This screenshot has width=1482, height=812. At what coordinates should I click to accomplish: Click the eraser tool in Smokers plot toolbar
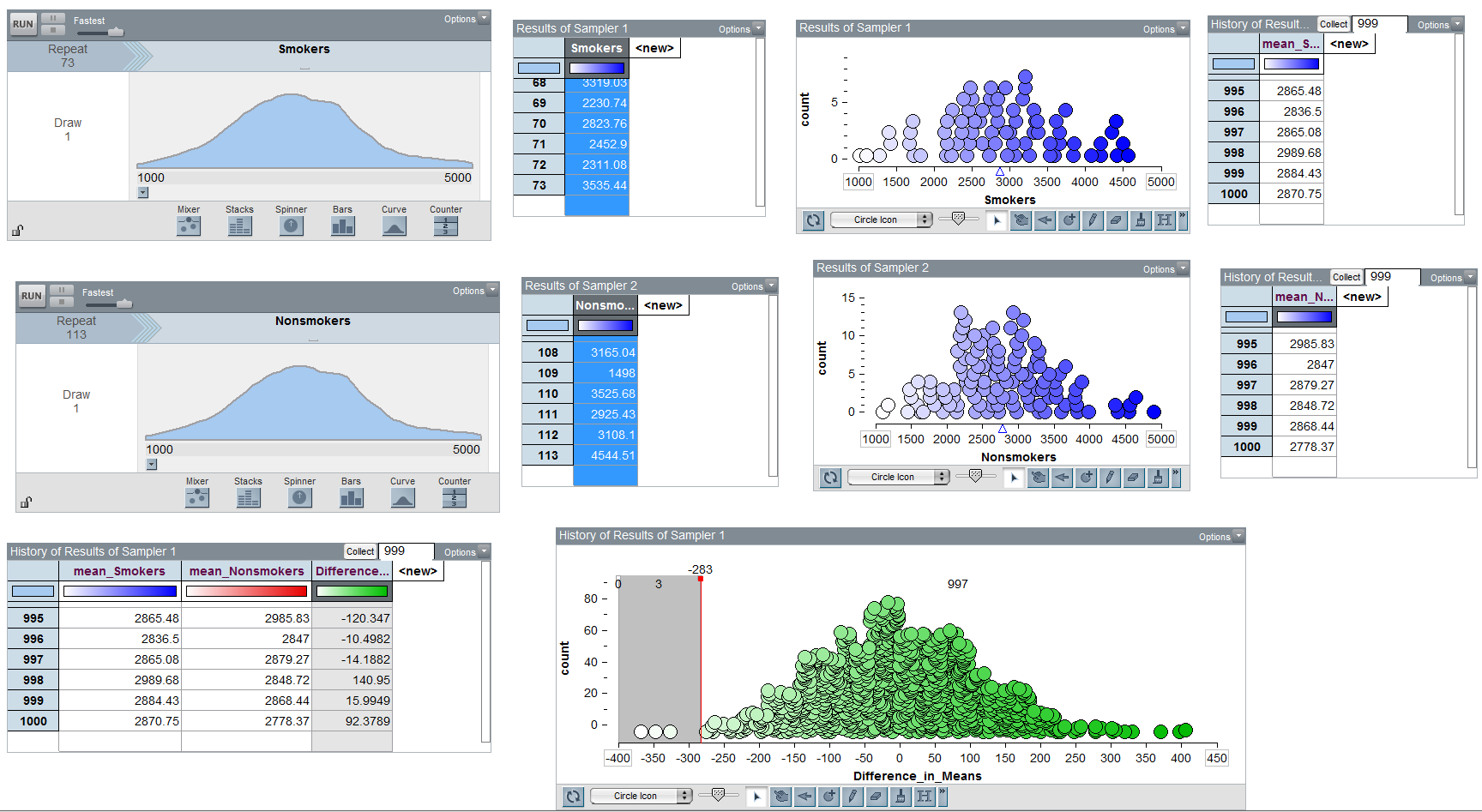tap(1116, 220)
